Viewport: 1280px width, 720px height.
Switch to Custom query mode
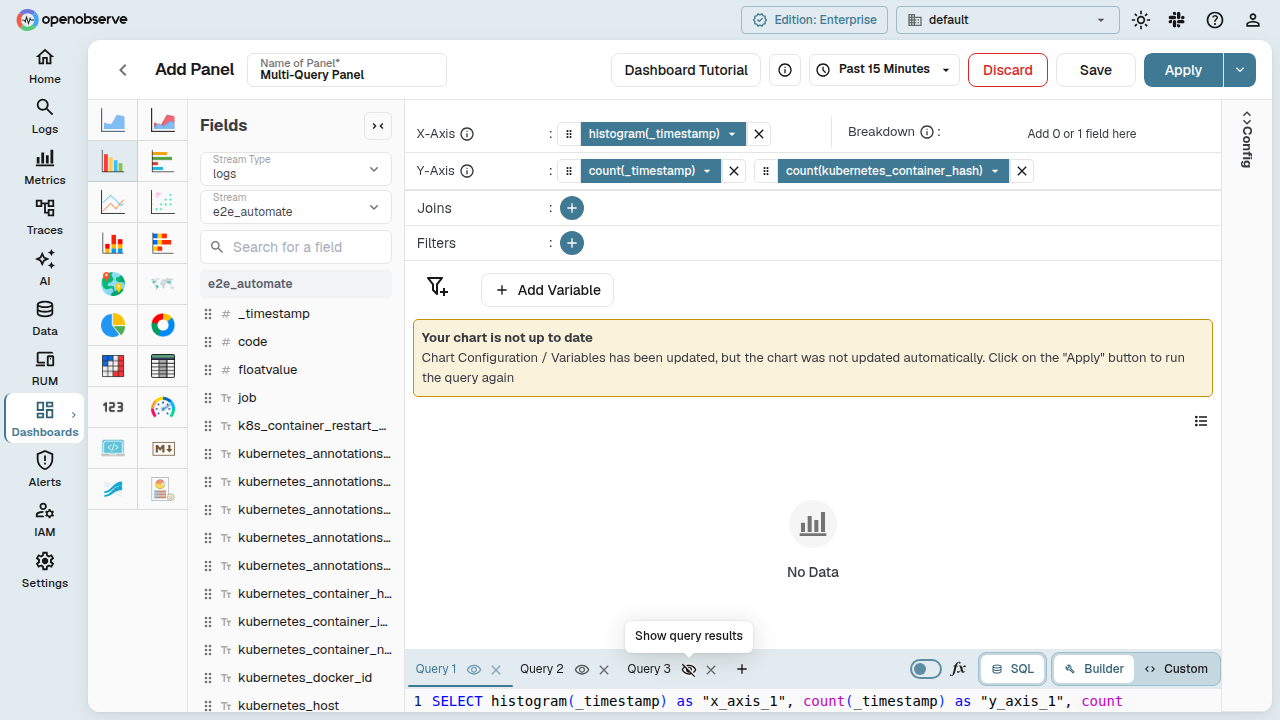pyautogui.click(x=1176, y=669)
